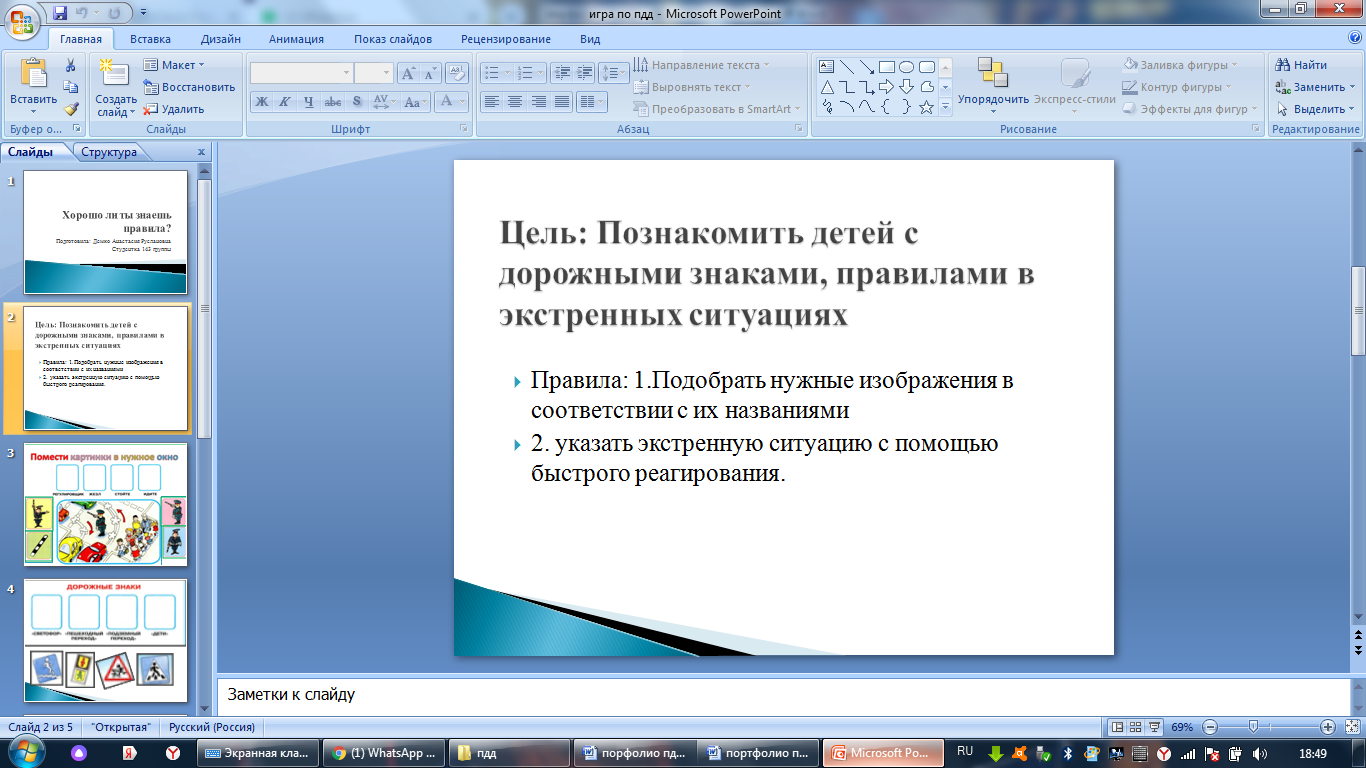1366x768 pixels.
Task: Select slide 1 title thumbnail
Action: coord(105,232)
